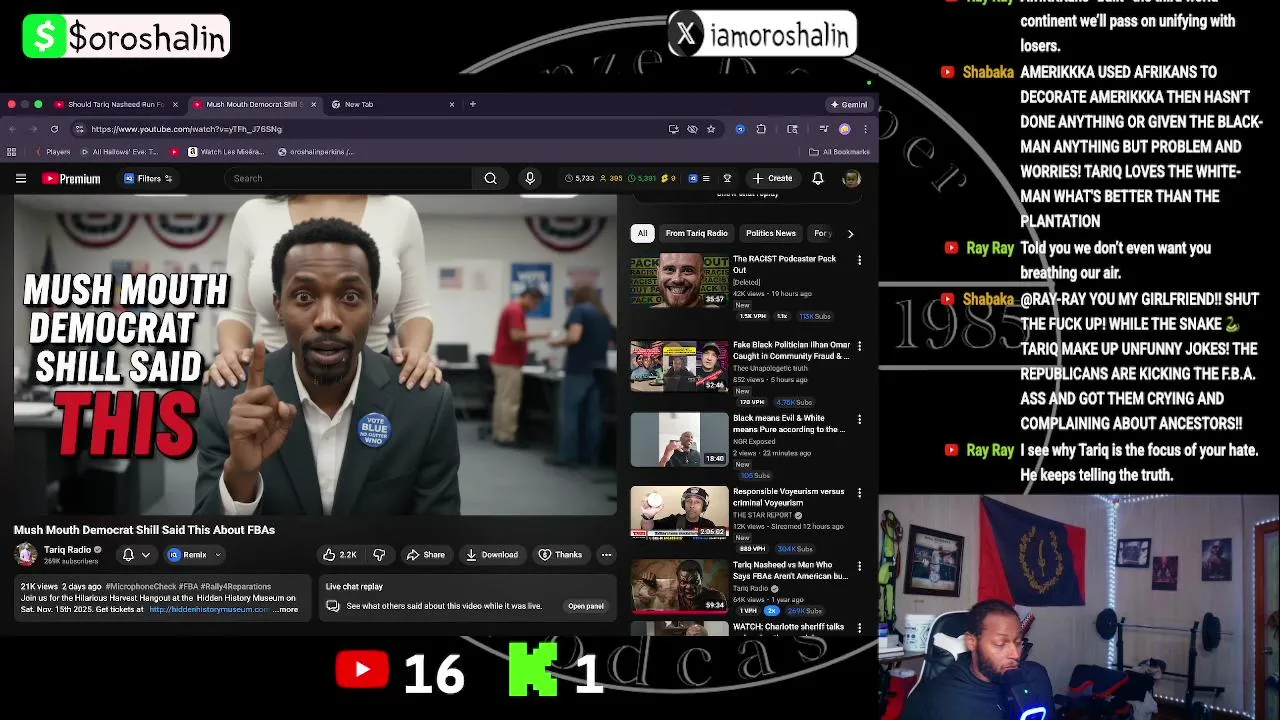
Task: Select the All chip filter
Action: click(642, 233)
